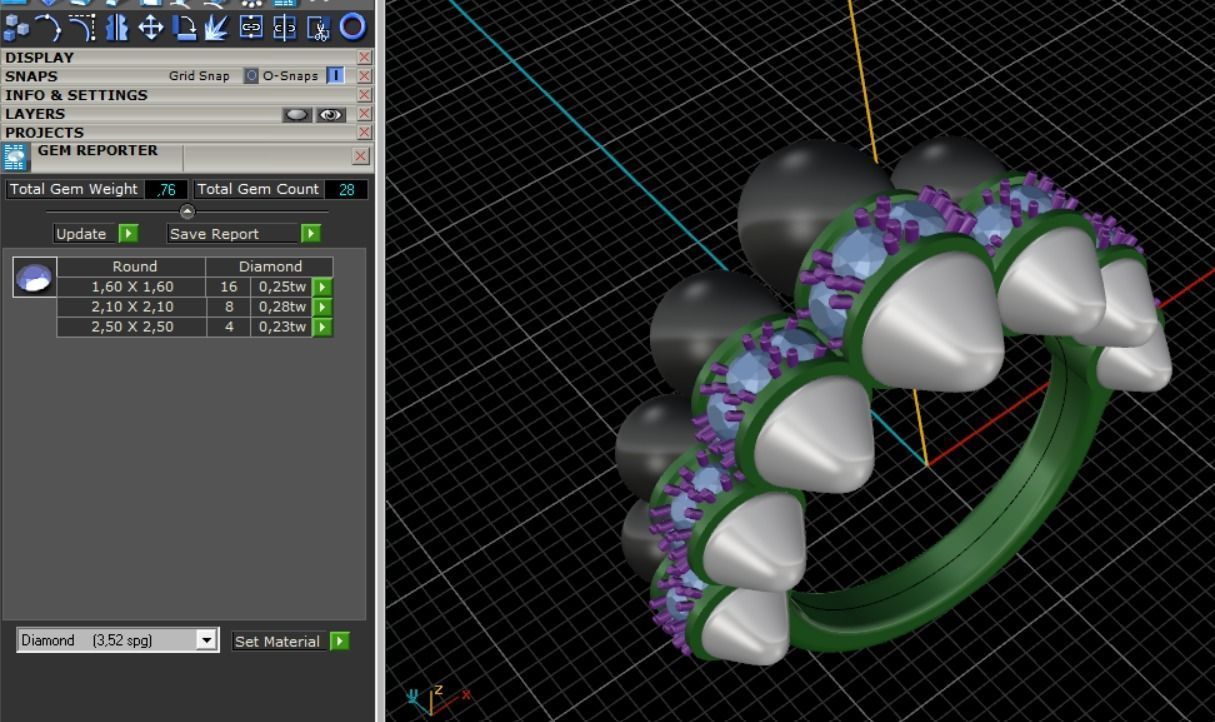Click the Layers show-all eye button
This screenshot has width=1215, height=722.
[x=331, y=114]
